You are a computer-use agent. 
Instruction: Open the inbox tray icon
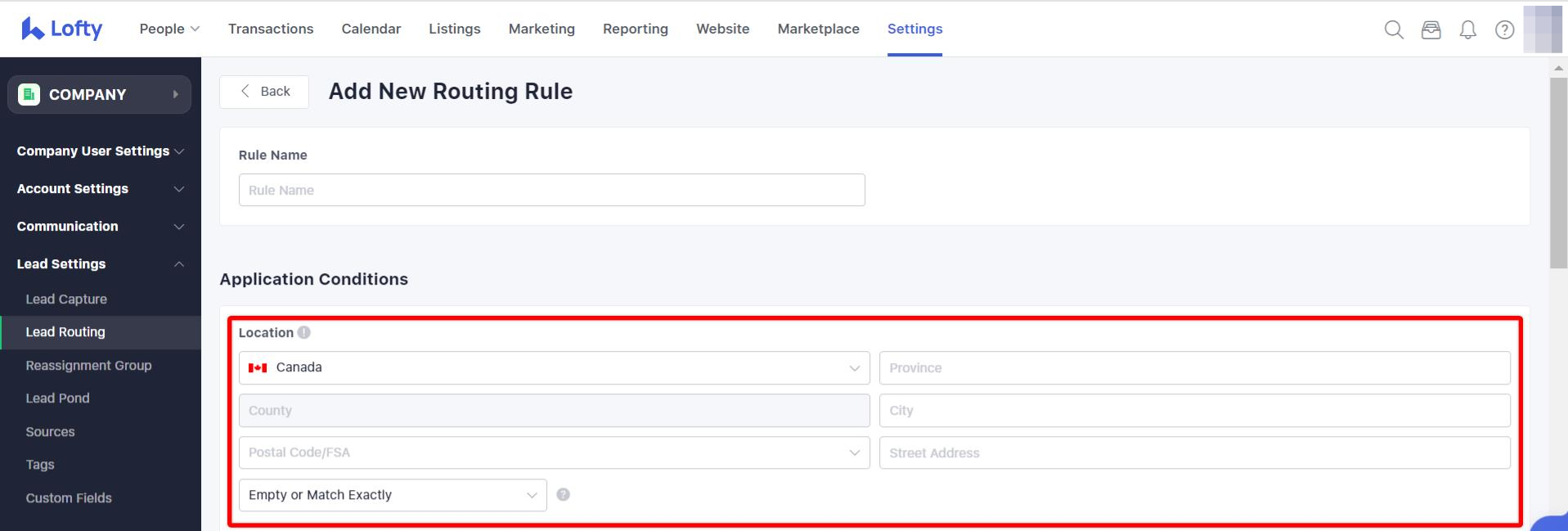[1431, 30]
